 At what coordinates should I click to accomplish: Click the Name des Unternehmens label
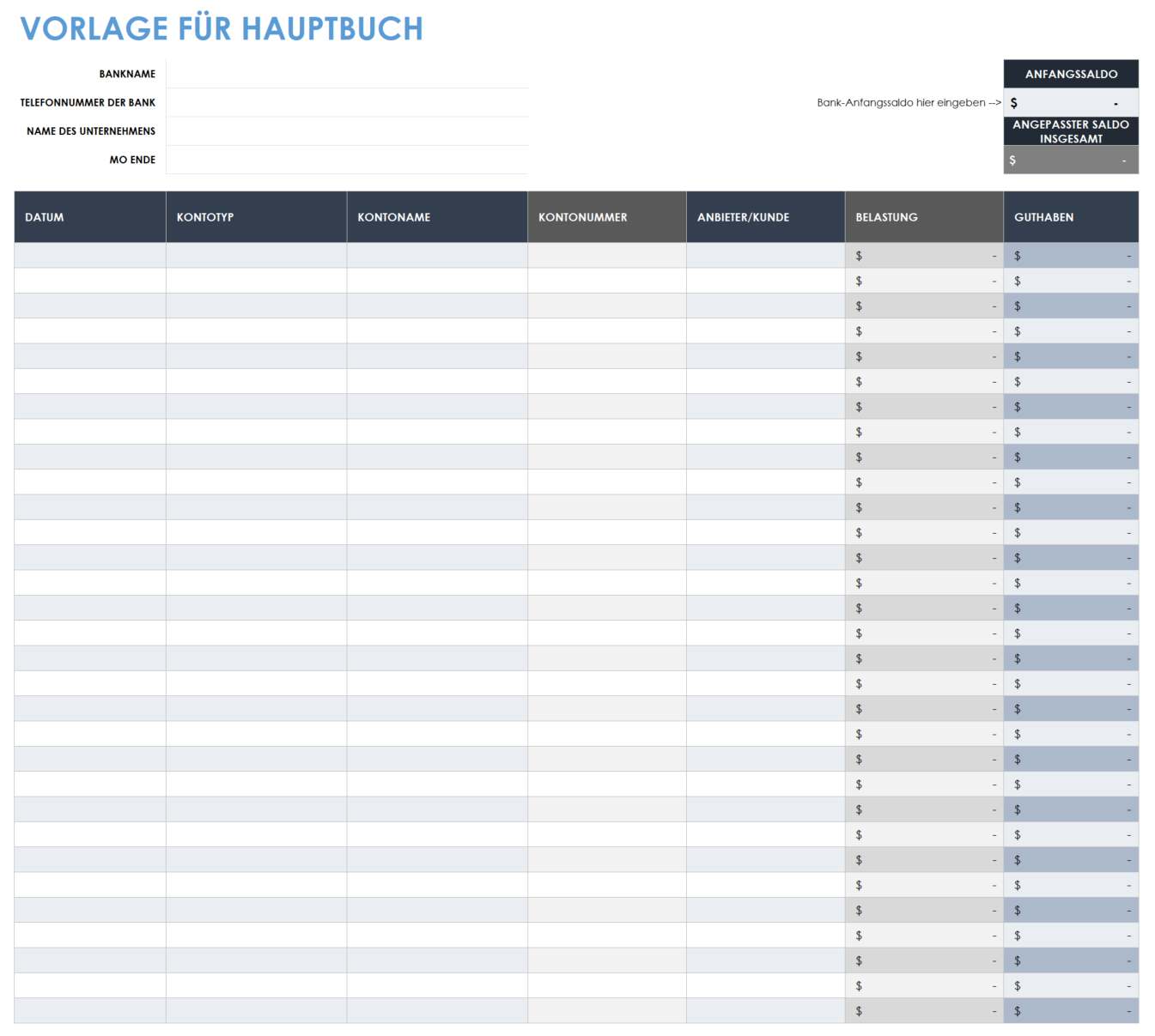click(91, 131)
